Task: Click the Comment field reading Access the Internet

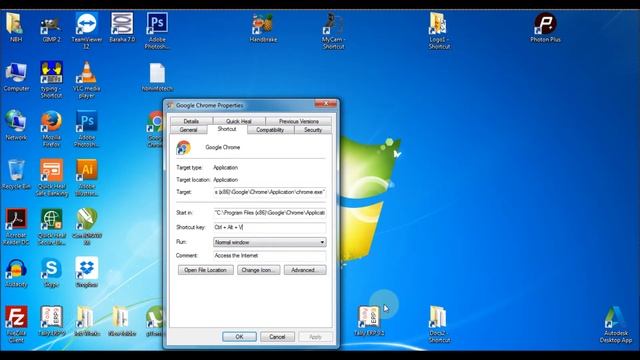Action: click(269, 256)
